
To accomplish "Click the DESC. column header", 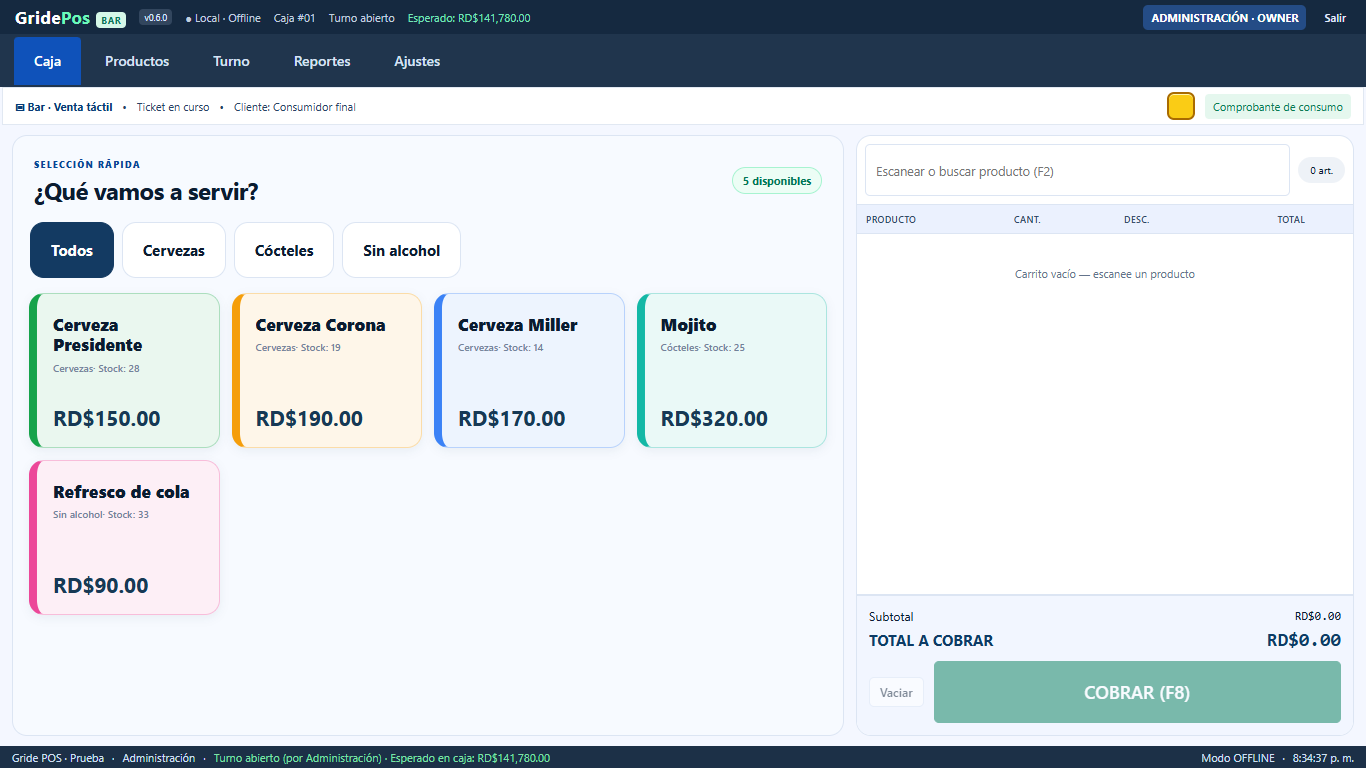I will click(x=1136, y=219).
